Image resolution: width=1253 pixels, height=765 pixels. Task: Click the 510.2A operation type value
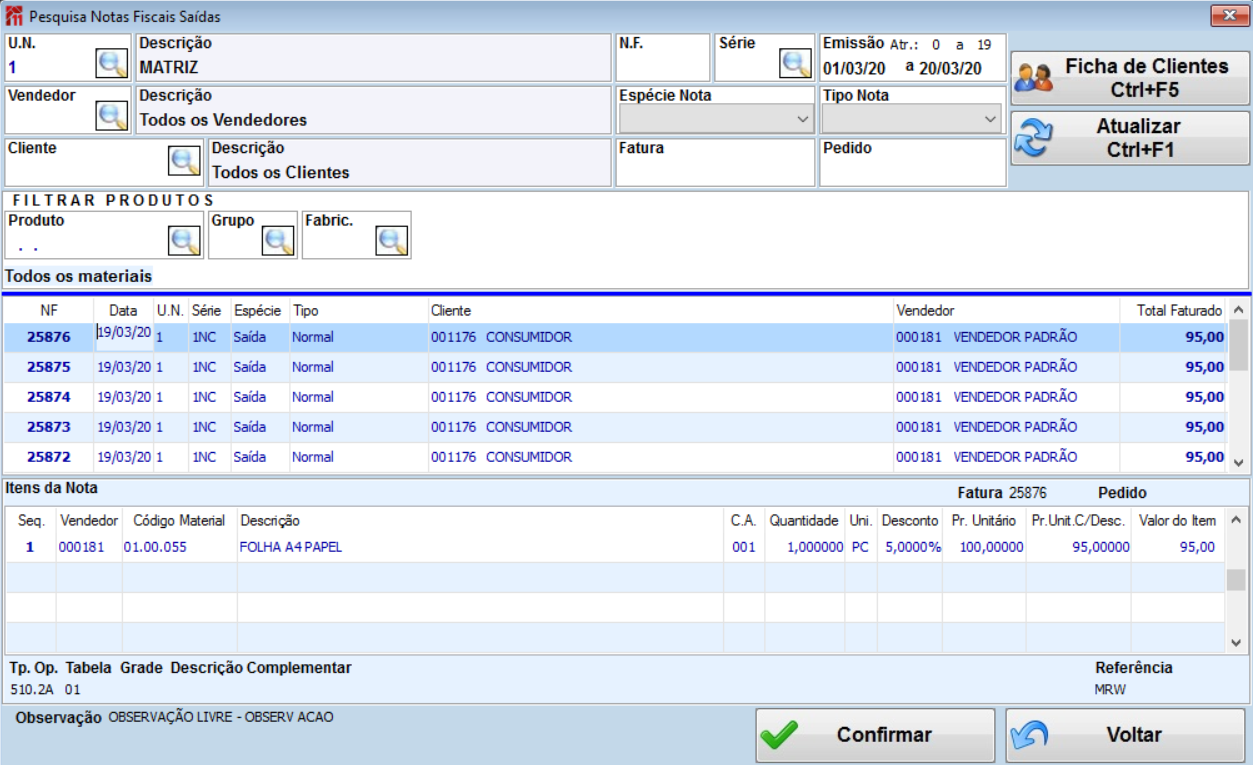32,689
